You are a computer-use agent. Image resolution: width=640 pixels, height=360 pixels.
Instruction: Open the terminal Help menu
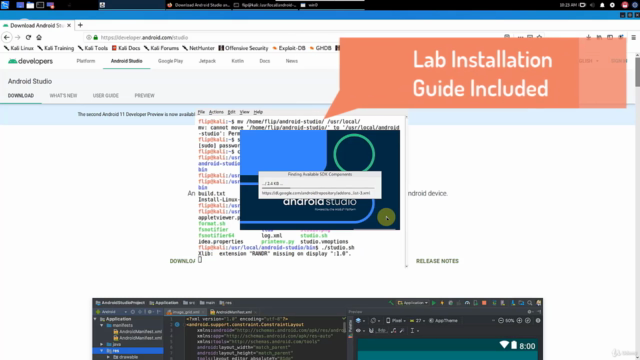pos(258,112)
